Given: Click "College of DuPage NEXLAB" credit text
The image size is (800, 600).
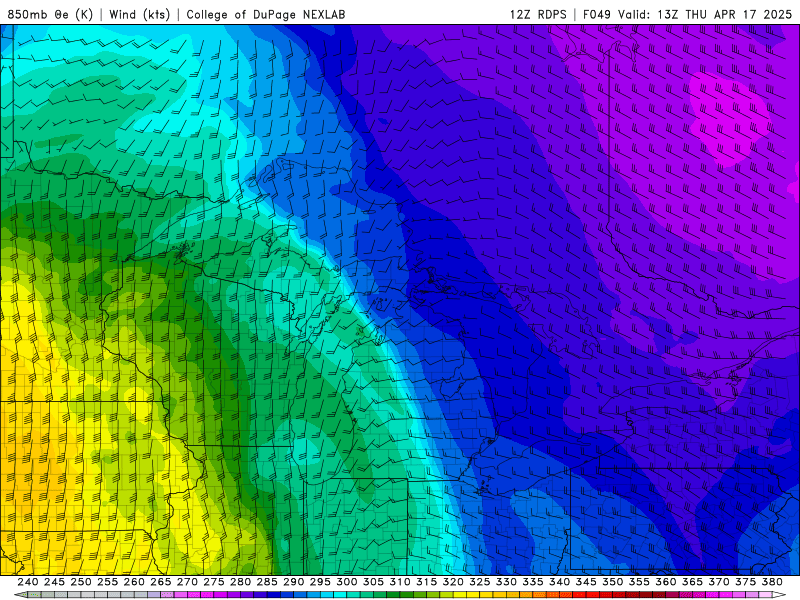Looking at the screenshot, I should [266, 14].
